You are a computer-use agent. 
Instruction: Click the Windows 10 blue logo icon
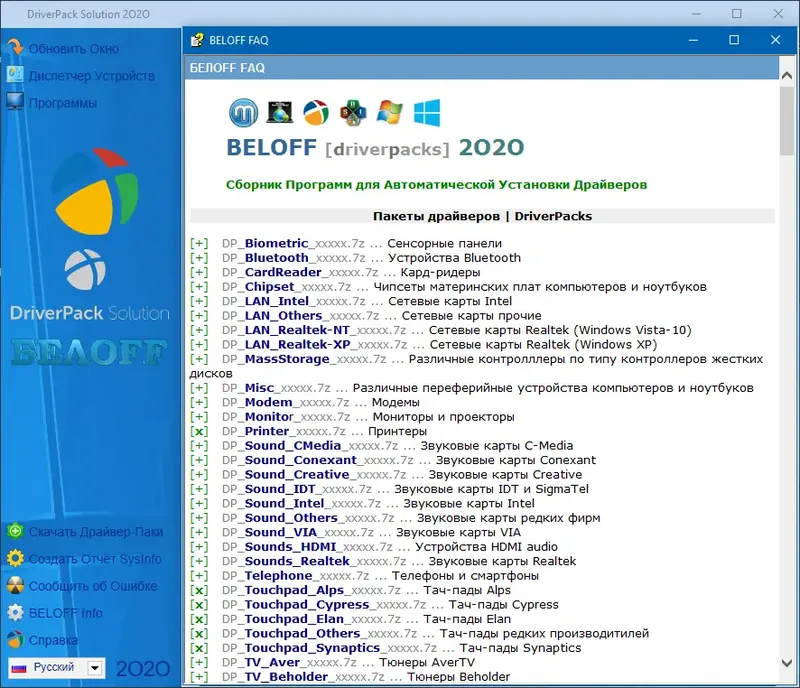pos(427,113)
